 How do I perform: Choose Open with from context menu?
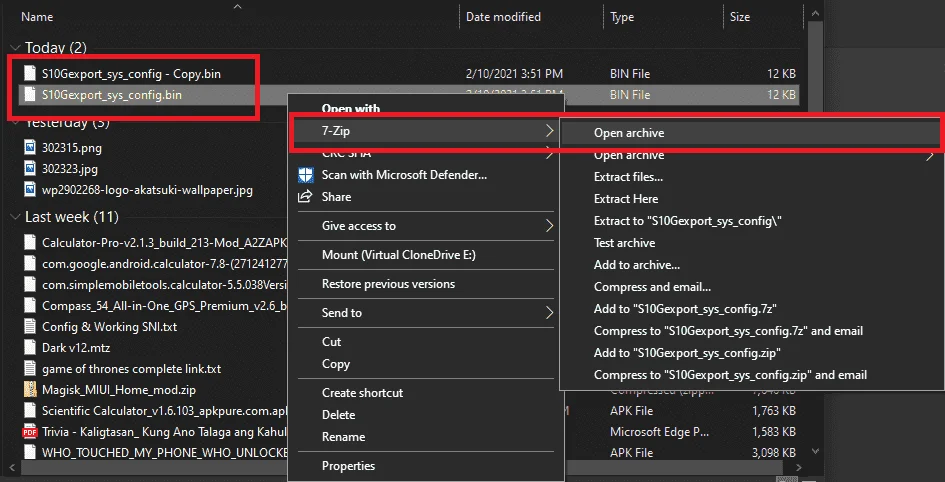tap(351, 108)
